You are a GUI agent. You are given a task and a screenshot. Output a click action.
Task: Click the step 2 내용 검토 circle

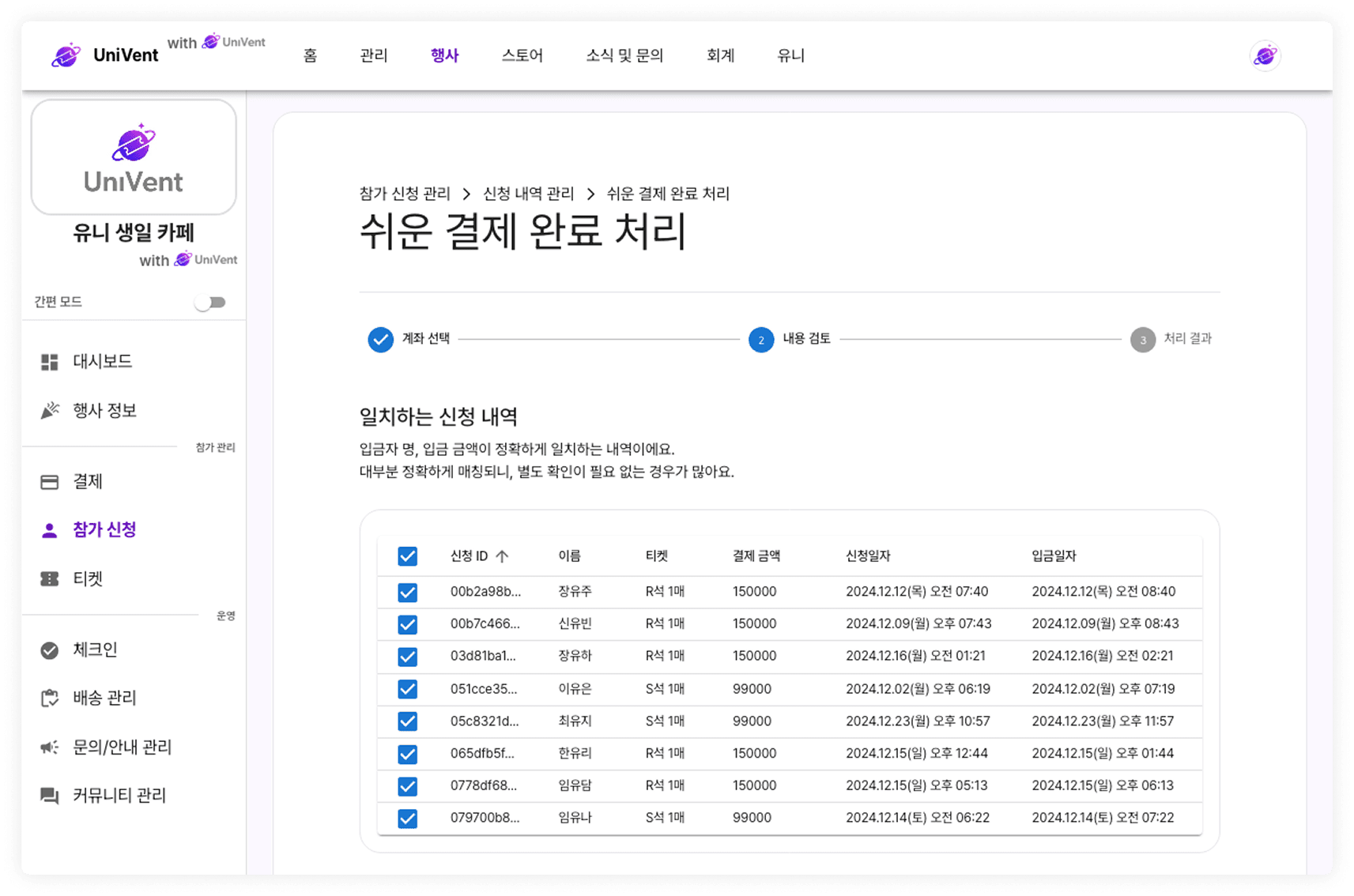[761, 340]
